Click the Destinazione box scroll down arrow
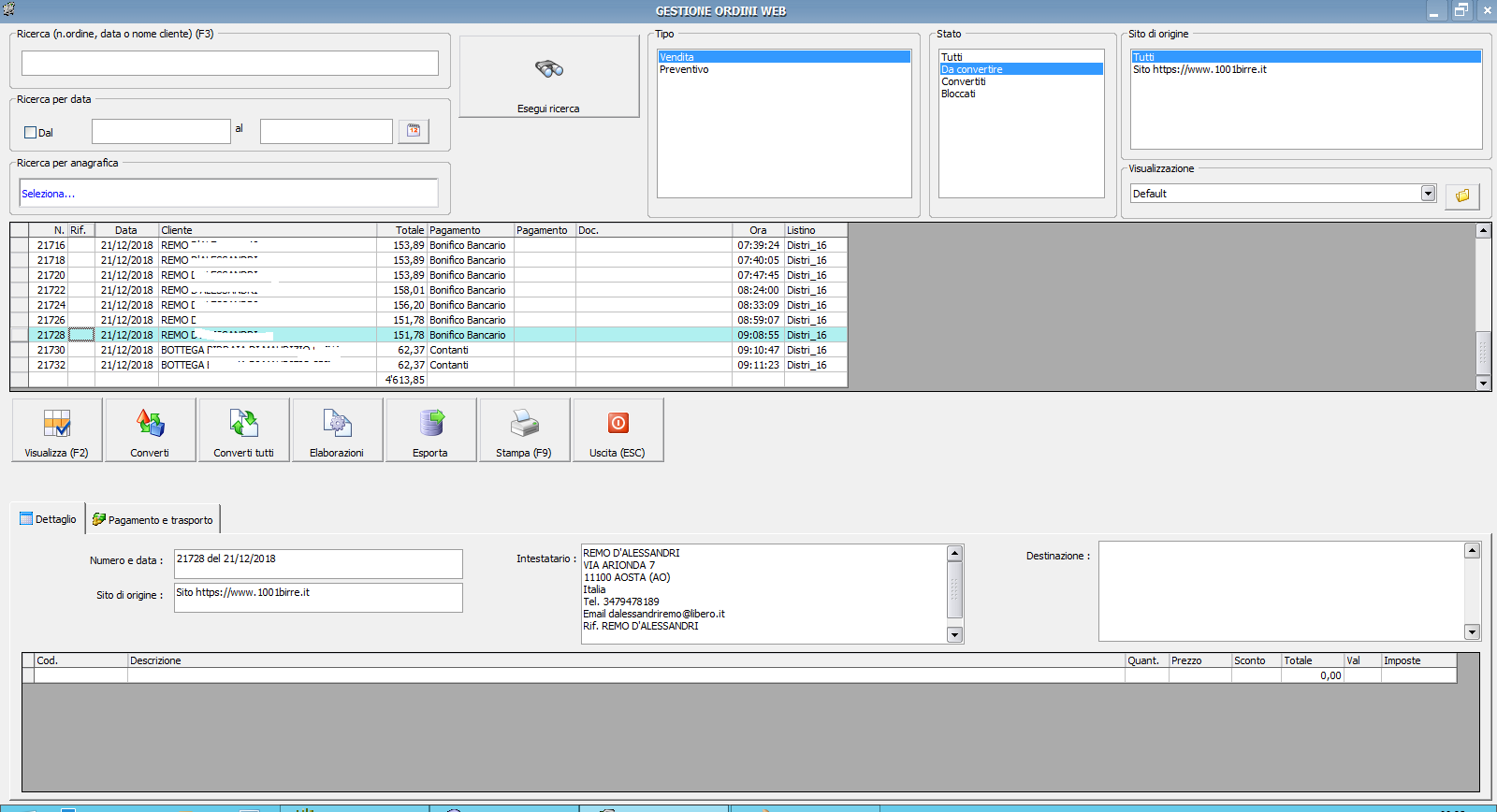1497x812 pixels. click(x=1472, y=632)
